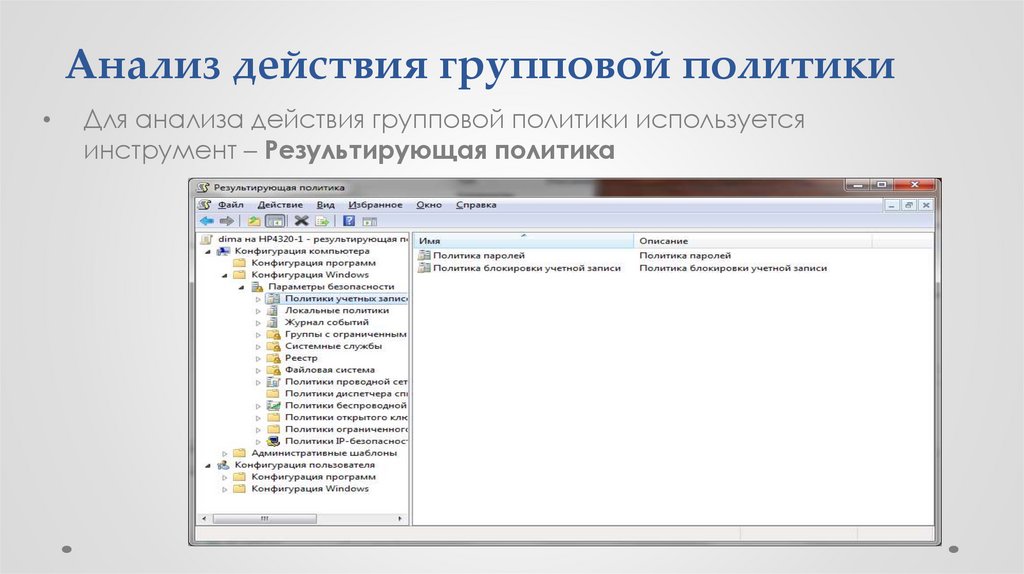Click the Up one level folder icon
Viewport: 1024px width, 574px height.
point(254,221)
